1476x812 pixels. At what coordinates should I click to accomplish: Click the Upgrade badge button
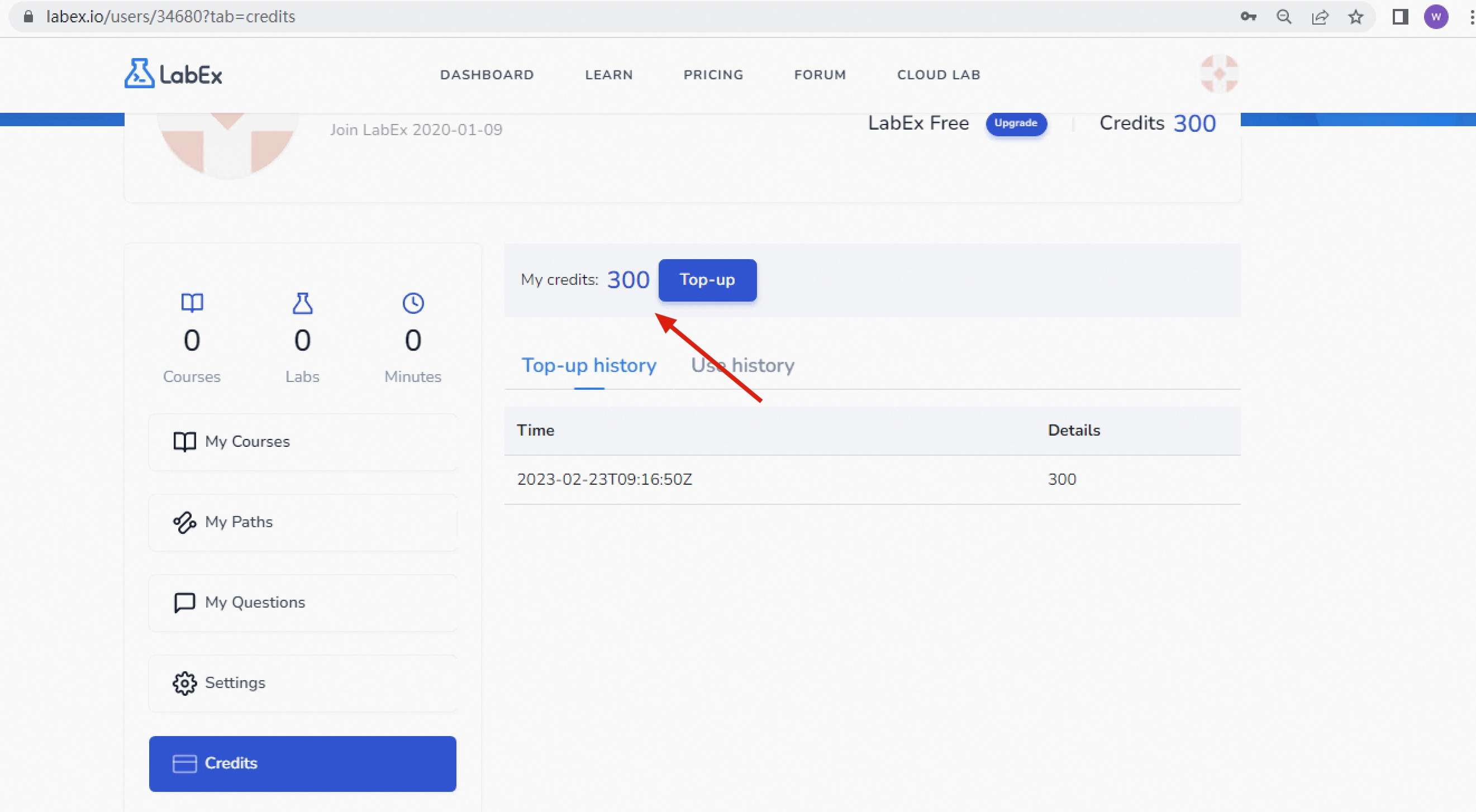(1015, 123)
